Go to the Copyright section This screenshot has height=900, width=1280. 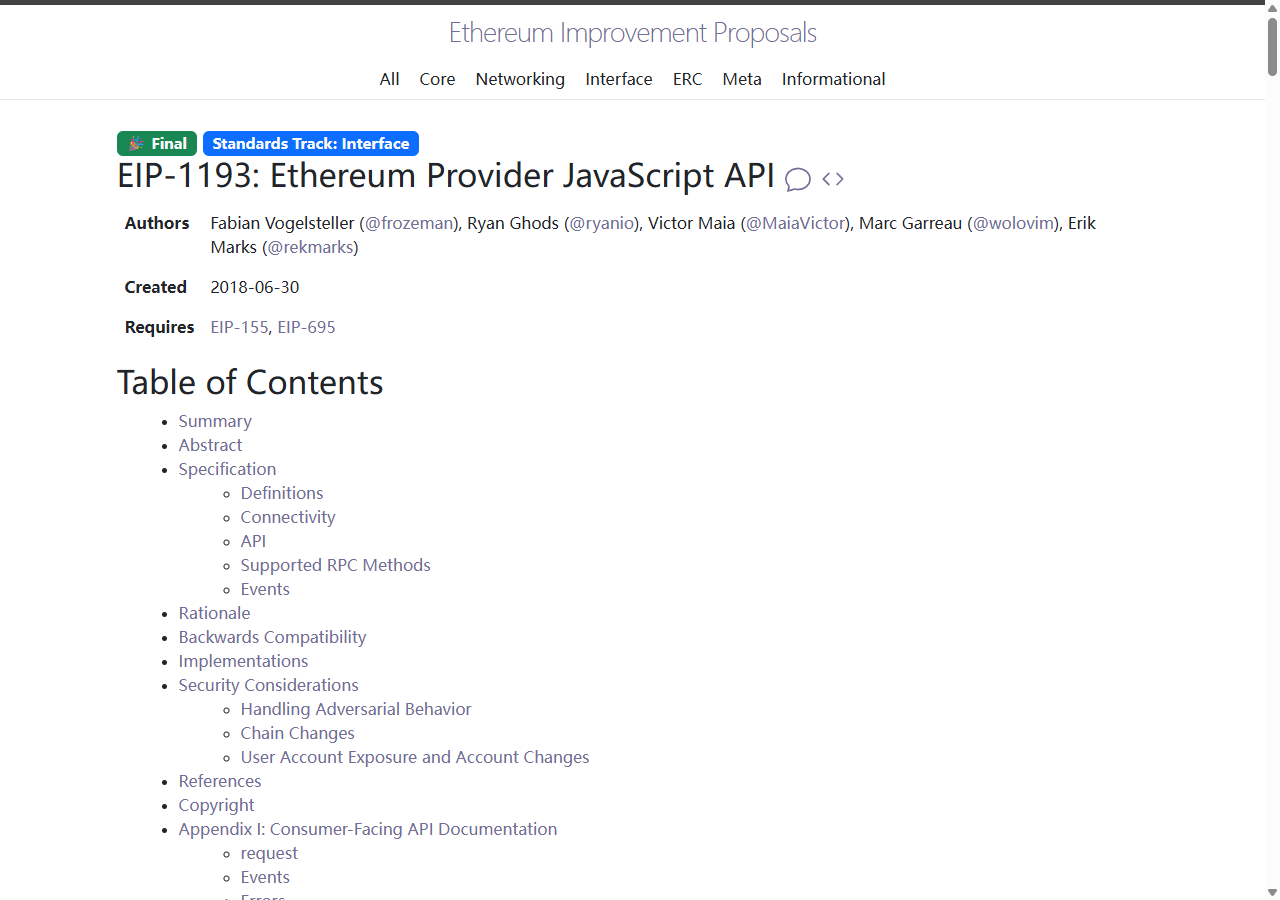point(217,805)
